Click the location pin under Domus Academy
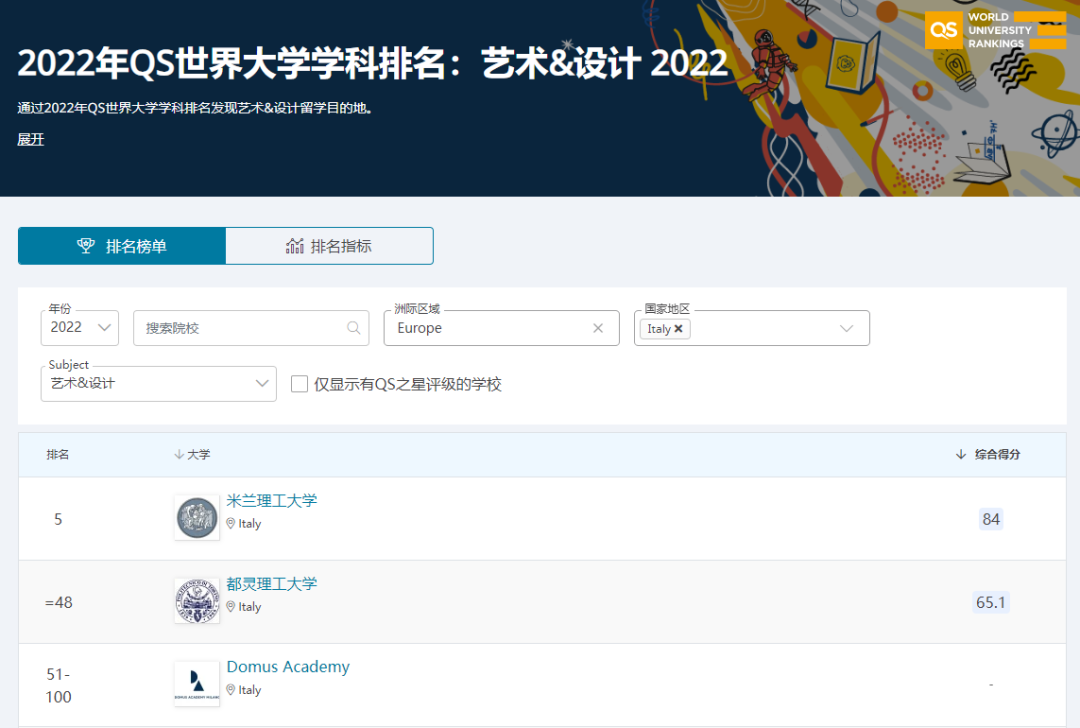The width and height of the screenshot is (1080, 728). pos(231,690)
